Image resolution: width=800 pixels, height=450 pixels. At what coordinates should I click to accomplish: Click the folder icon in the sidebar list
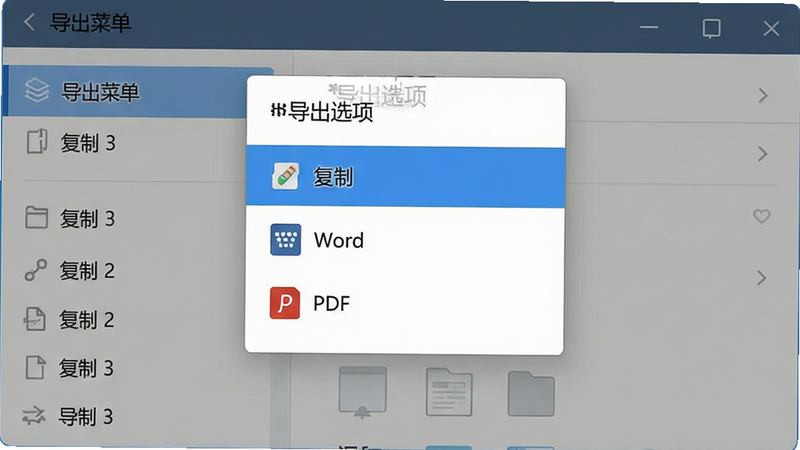click(36, 217)
